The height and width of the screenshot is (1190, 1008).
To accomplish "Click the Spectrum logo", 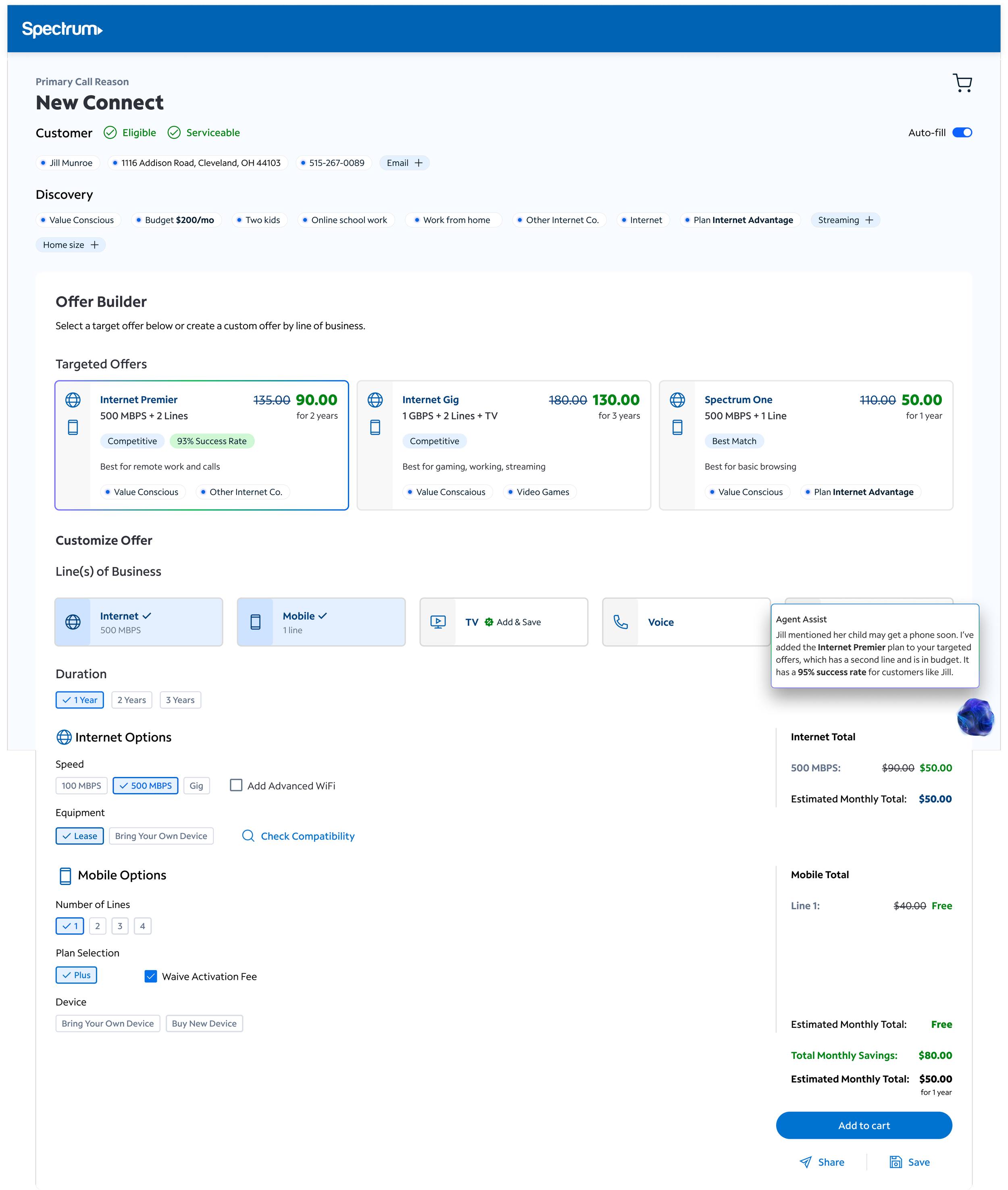I will coord(62,29).
